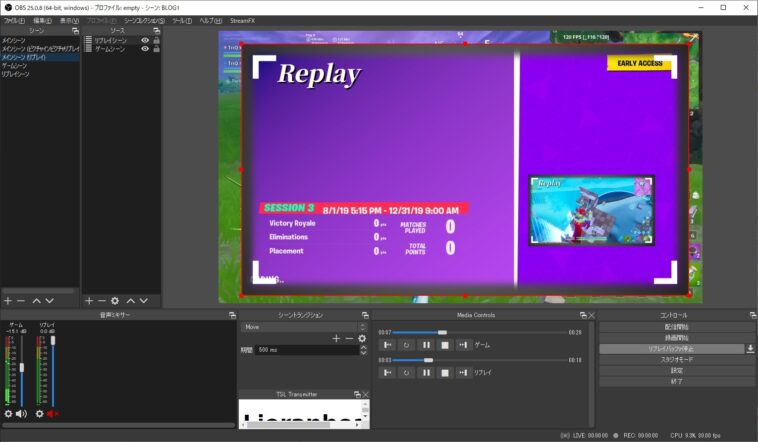Select the ゲームシーン scene in scenes list

tap(40, 66)
